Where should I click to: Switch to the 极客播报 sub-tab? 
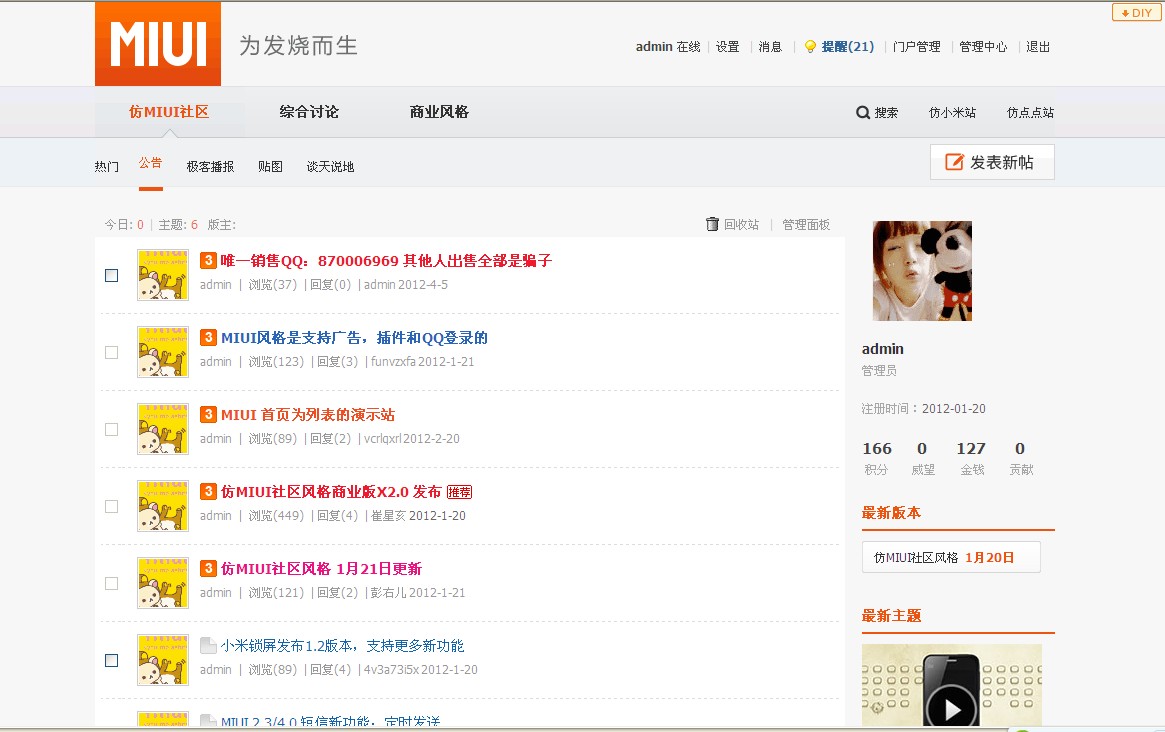pyautogui.click(x=210, y=166)
